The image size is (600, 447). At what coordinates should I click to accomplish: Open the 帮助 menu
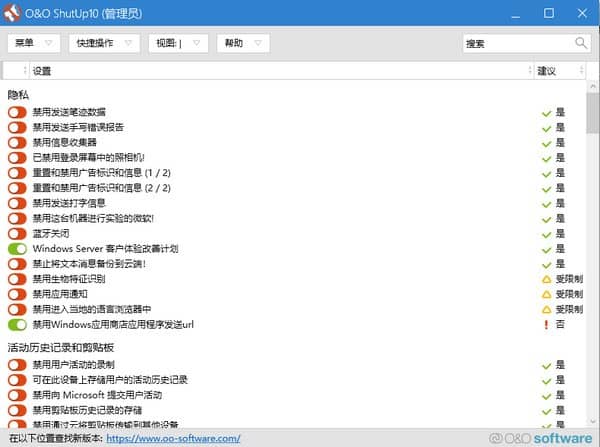[x=243, y=43]
